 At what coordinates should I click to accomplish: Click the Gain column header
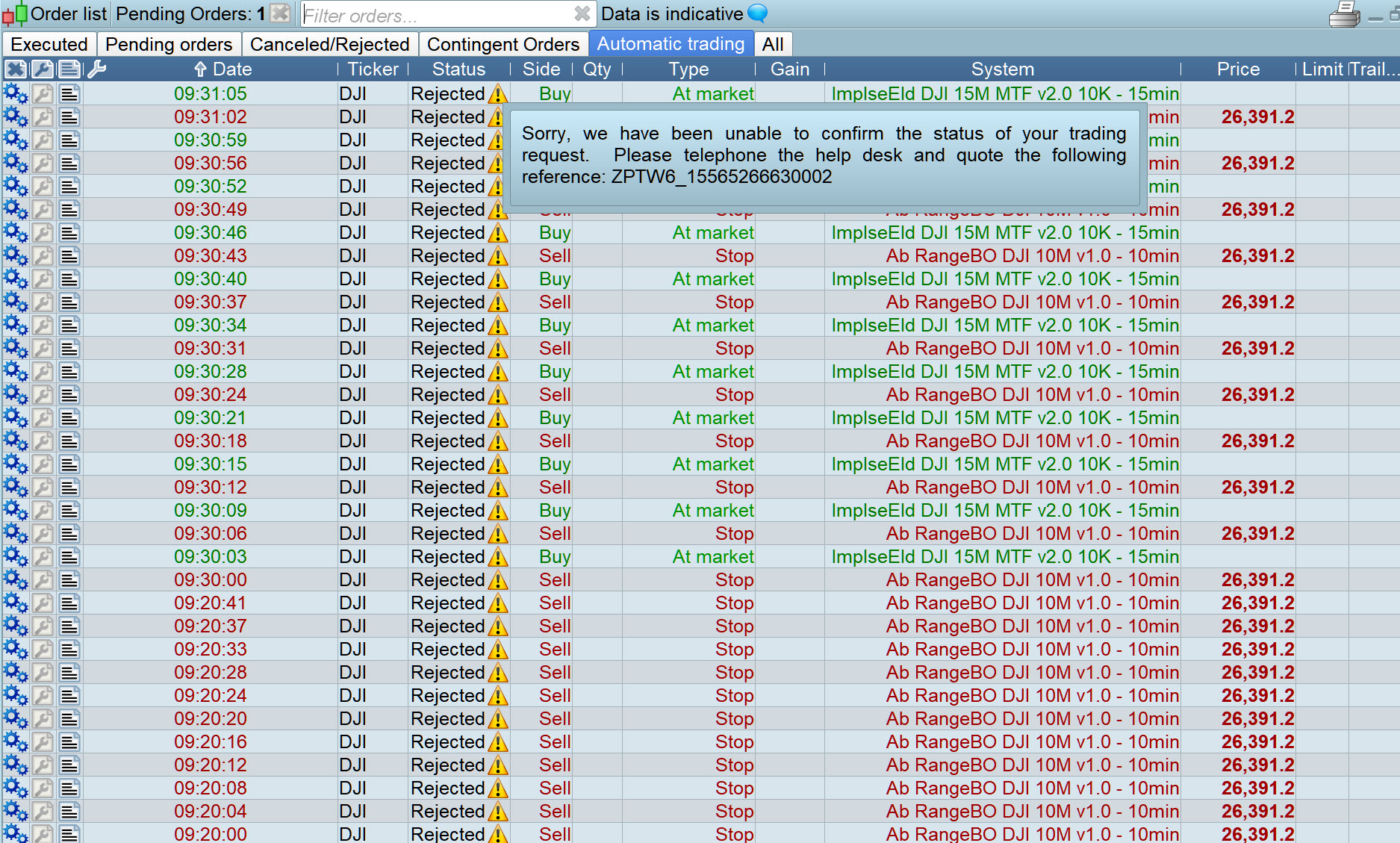click(x=790, y=69)
